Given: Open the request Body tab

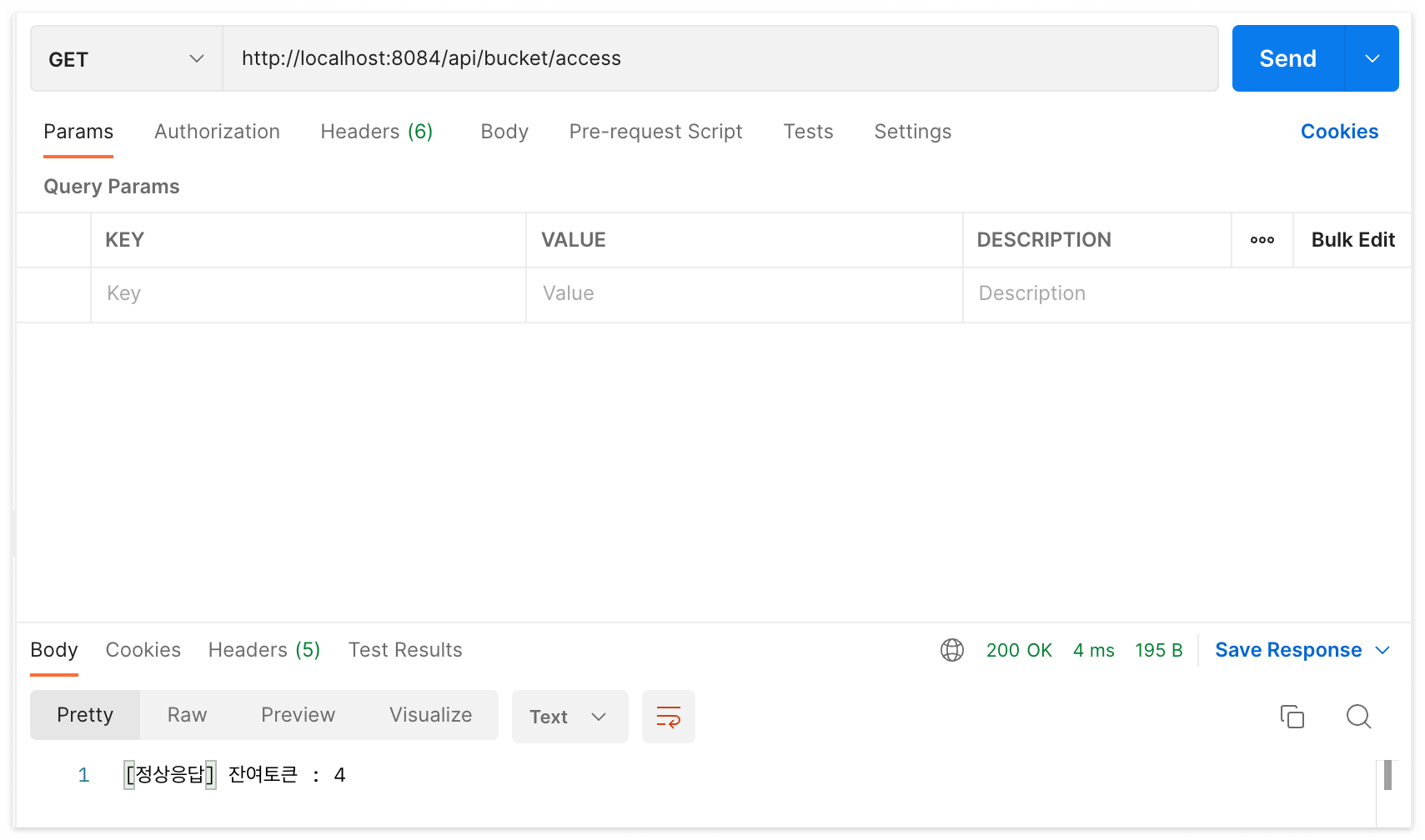Looking at the screenshot, I should [504, 132].
